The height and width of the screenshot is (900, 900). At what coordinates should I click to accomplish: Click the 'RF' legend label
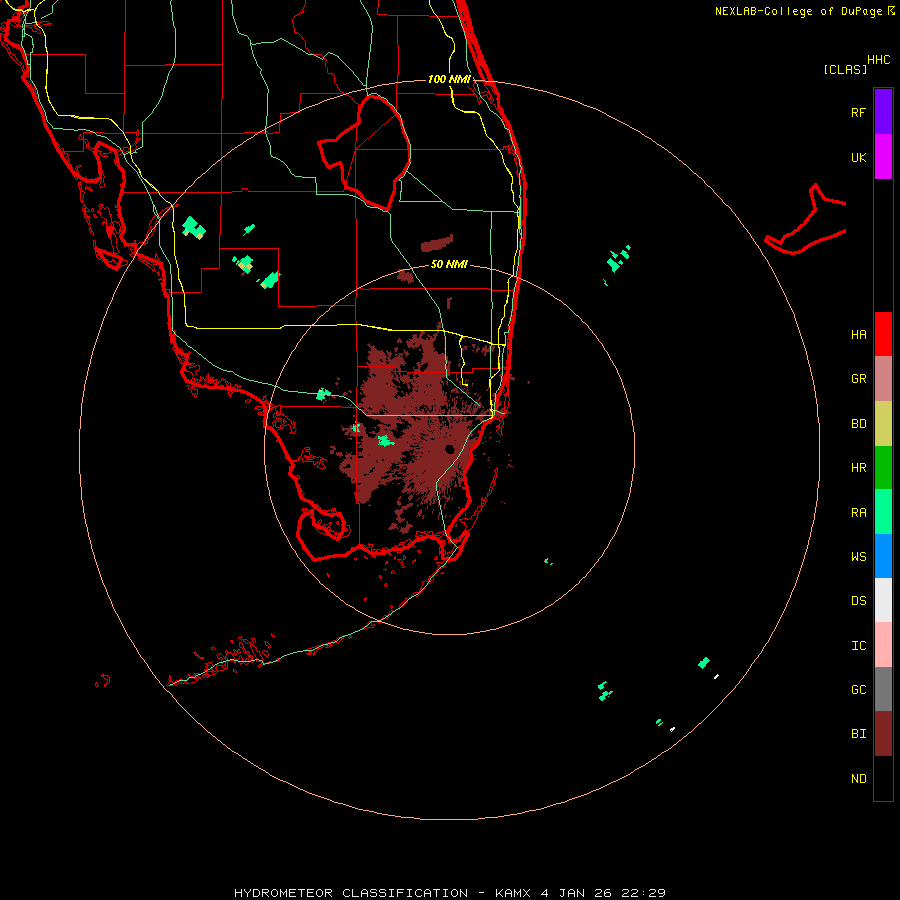click(858, 112)
